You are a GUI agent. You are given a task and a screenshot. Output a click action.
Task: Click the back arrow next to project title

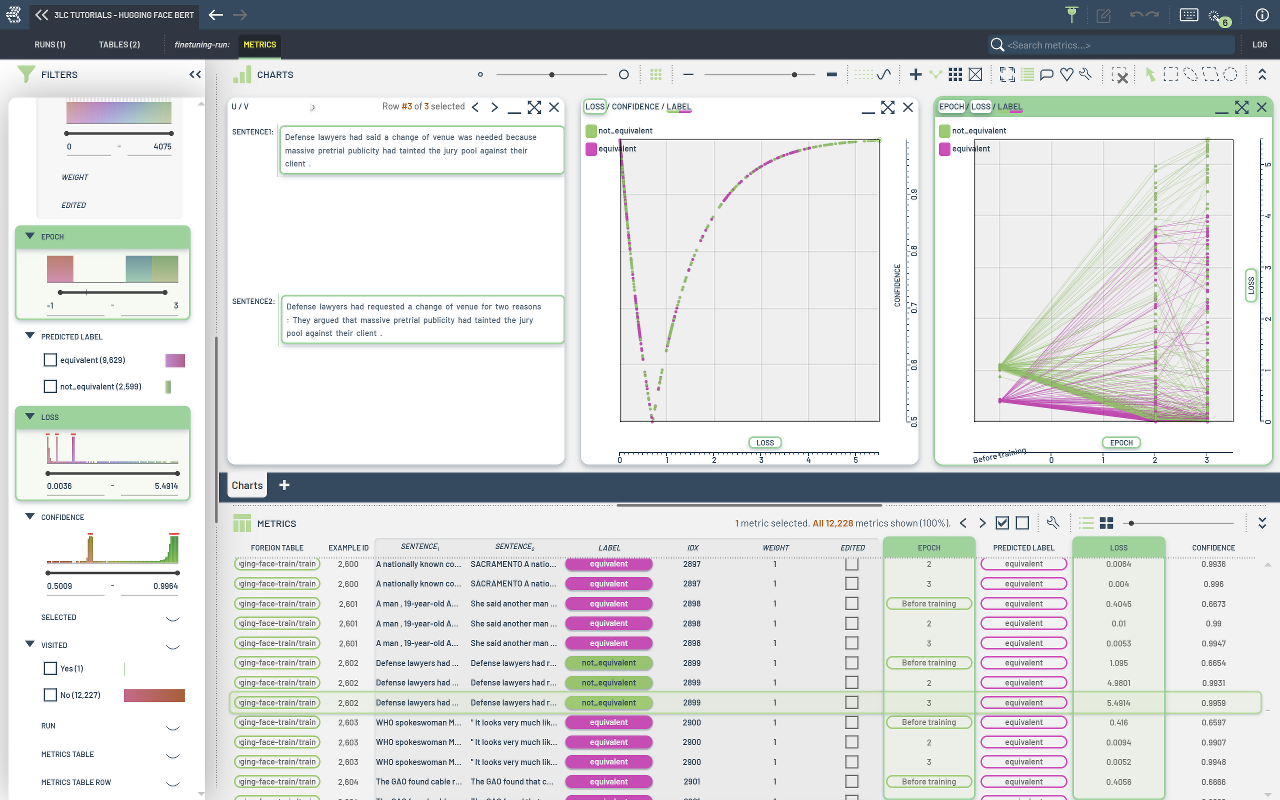coord(216,15)
